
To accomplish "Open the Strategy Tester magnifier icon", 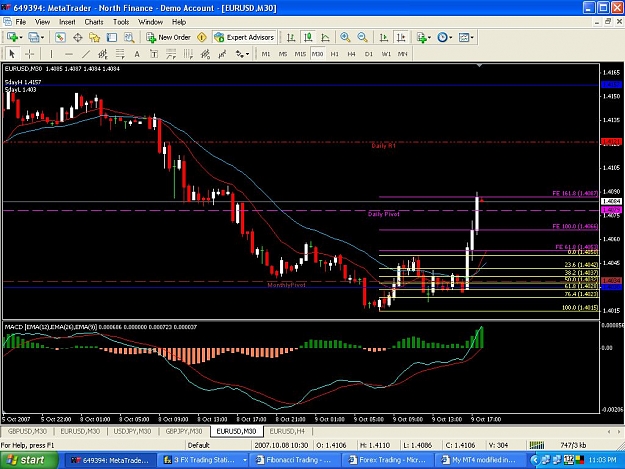I will [129, 37].
